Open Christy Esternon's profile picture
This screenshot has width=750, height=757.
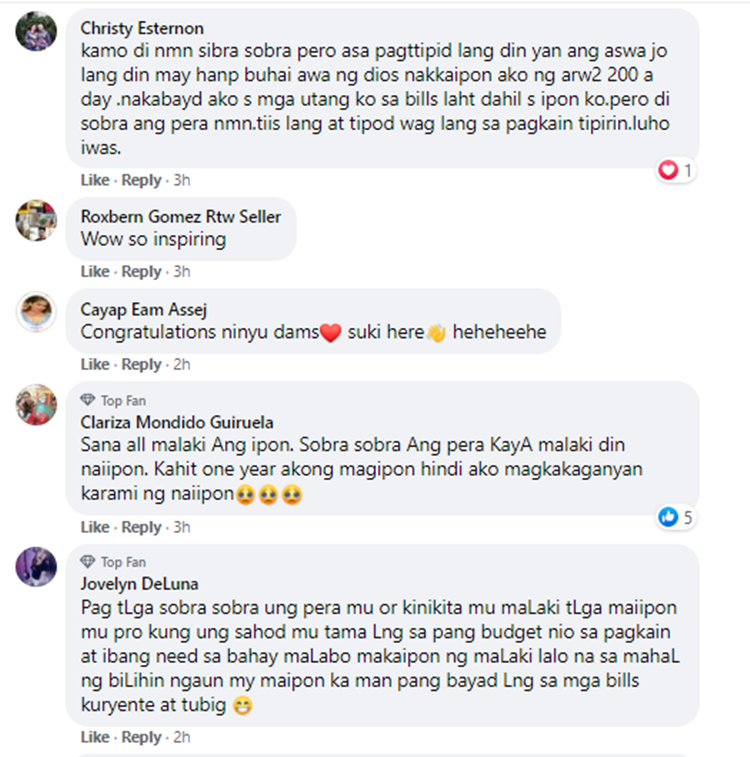[36, 31]
